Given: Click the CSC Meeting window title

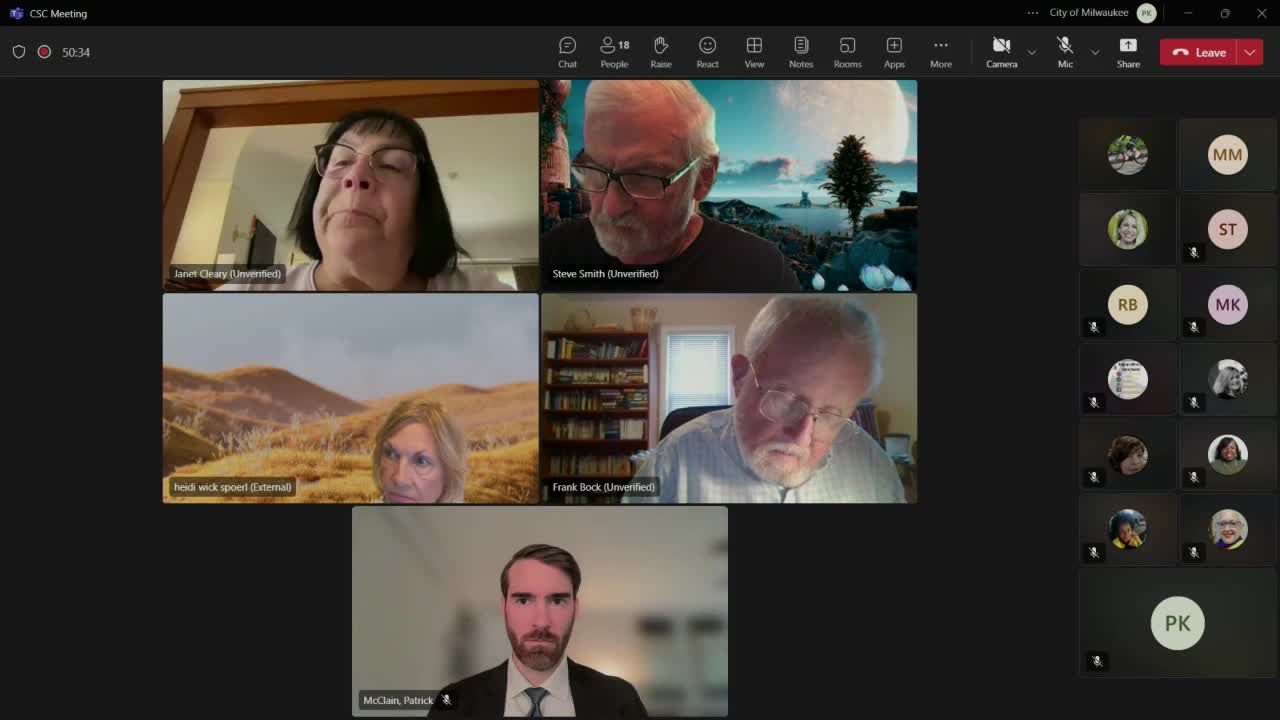Looking at the screenshot, I should (x=58, y=14).
